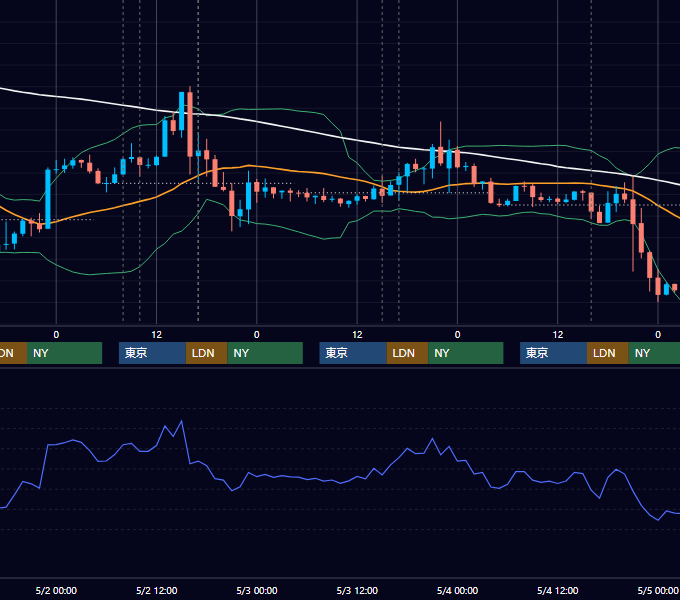Screen dimensions: 680x600
Task: Select the NY session block spanning 5/2 00:00
Action: tap(64, 353)
